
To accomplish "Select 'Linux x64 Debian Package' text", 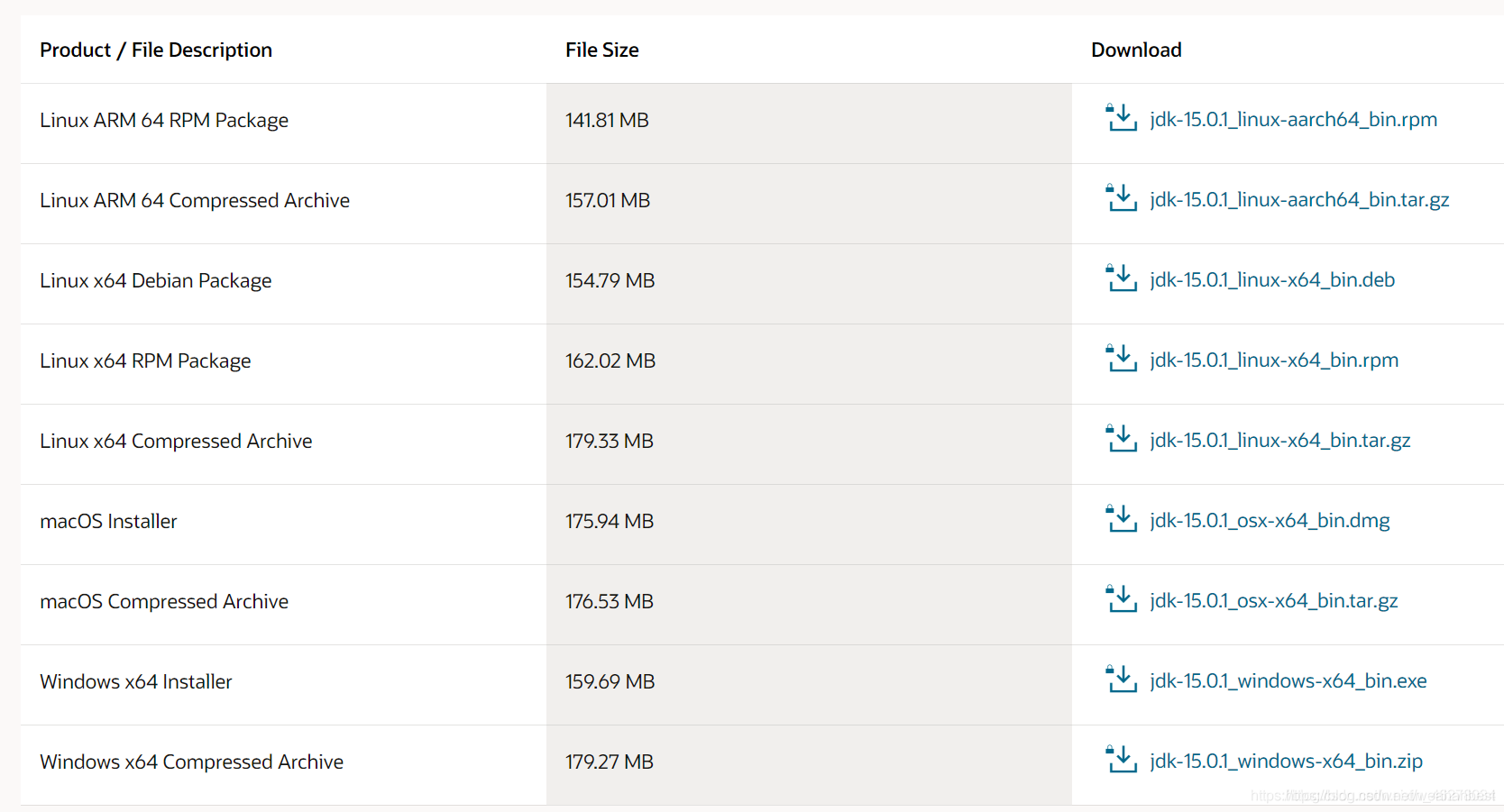I will click(156, 281).
